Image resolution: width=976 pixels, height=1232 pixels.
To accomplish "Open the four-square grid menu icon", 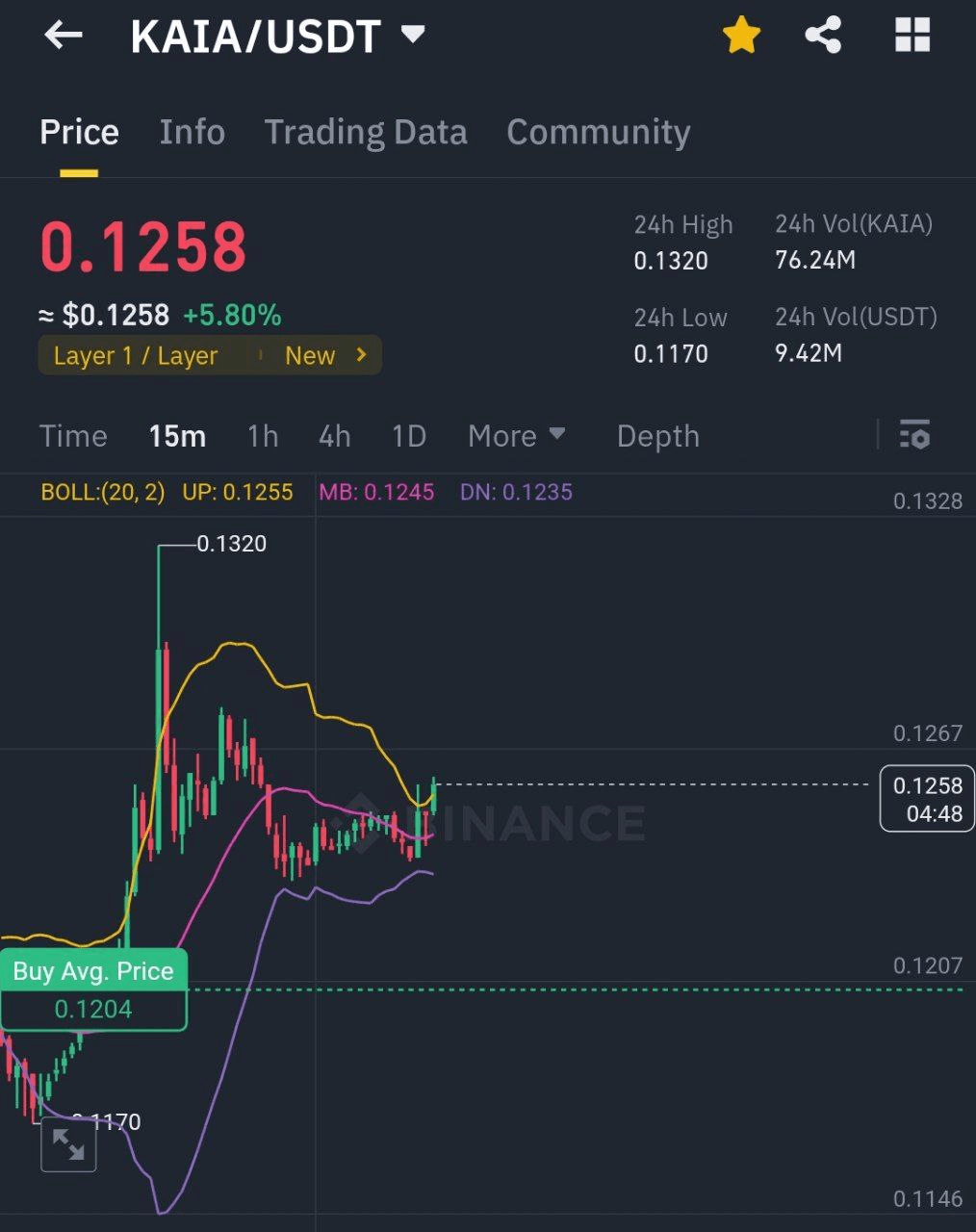I will [912, 37].
